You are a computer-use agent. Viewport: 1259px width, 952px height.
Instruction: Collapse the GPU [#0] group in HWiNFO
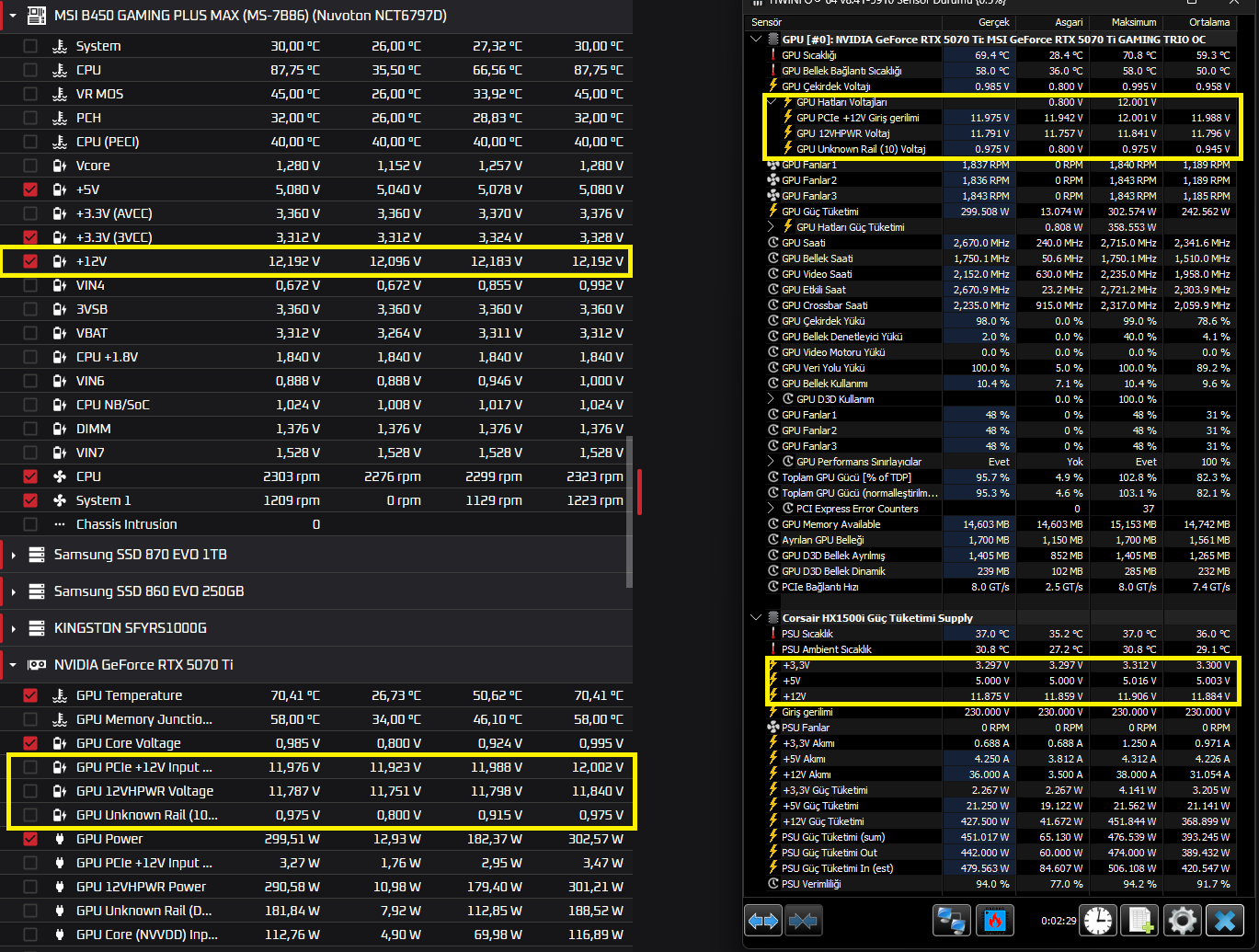click(x=756, y=40)
